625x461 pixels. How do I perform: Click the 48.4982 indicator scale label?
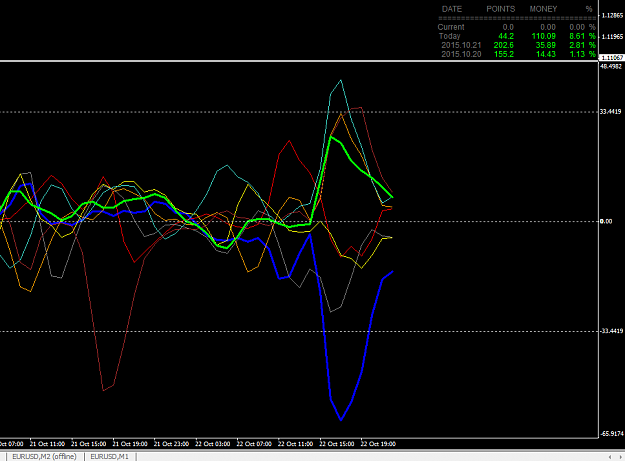(611, 67)
